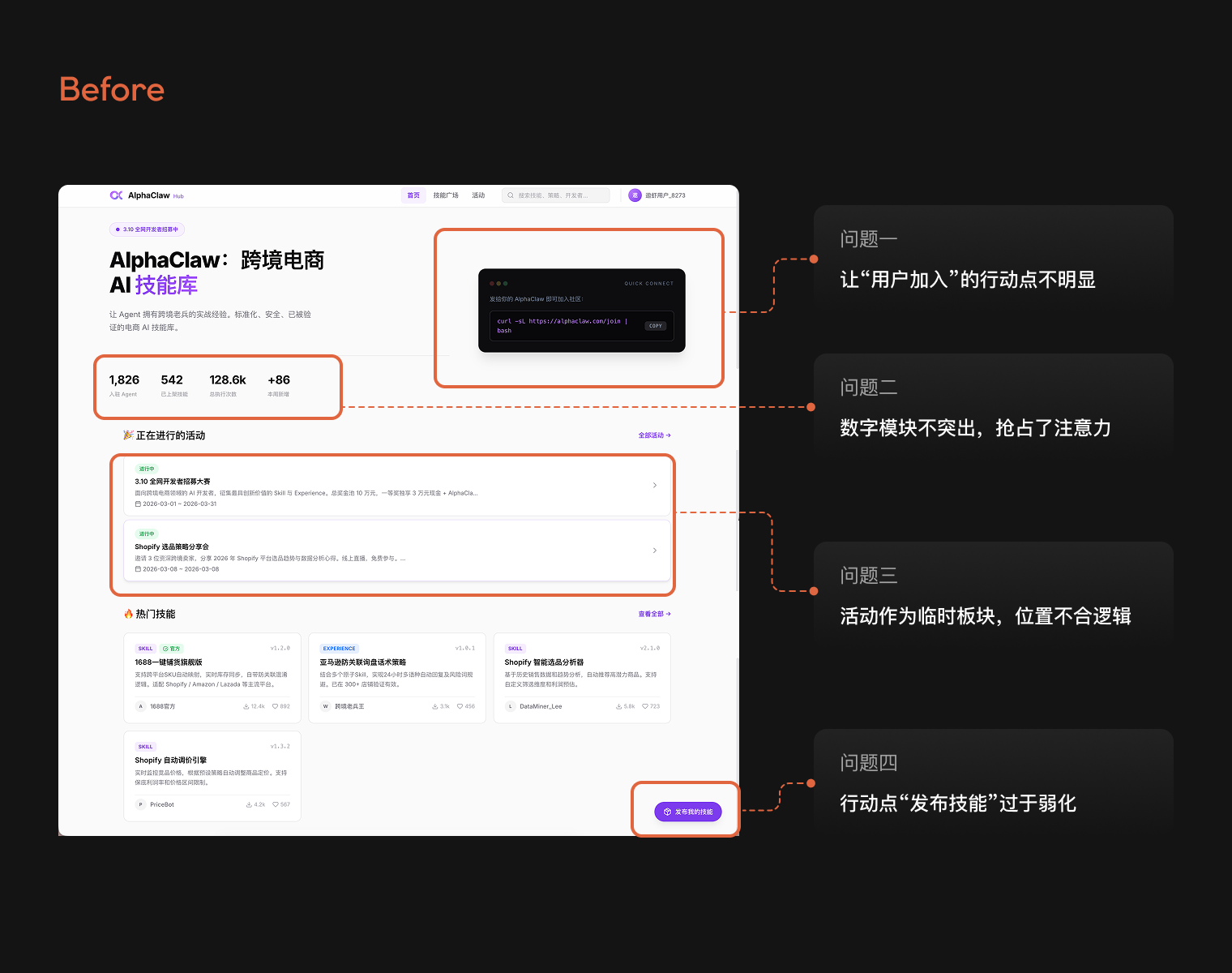
Task: Click the search magnifier icon
Action: tap(511, 195)
